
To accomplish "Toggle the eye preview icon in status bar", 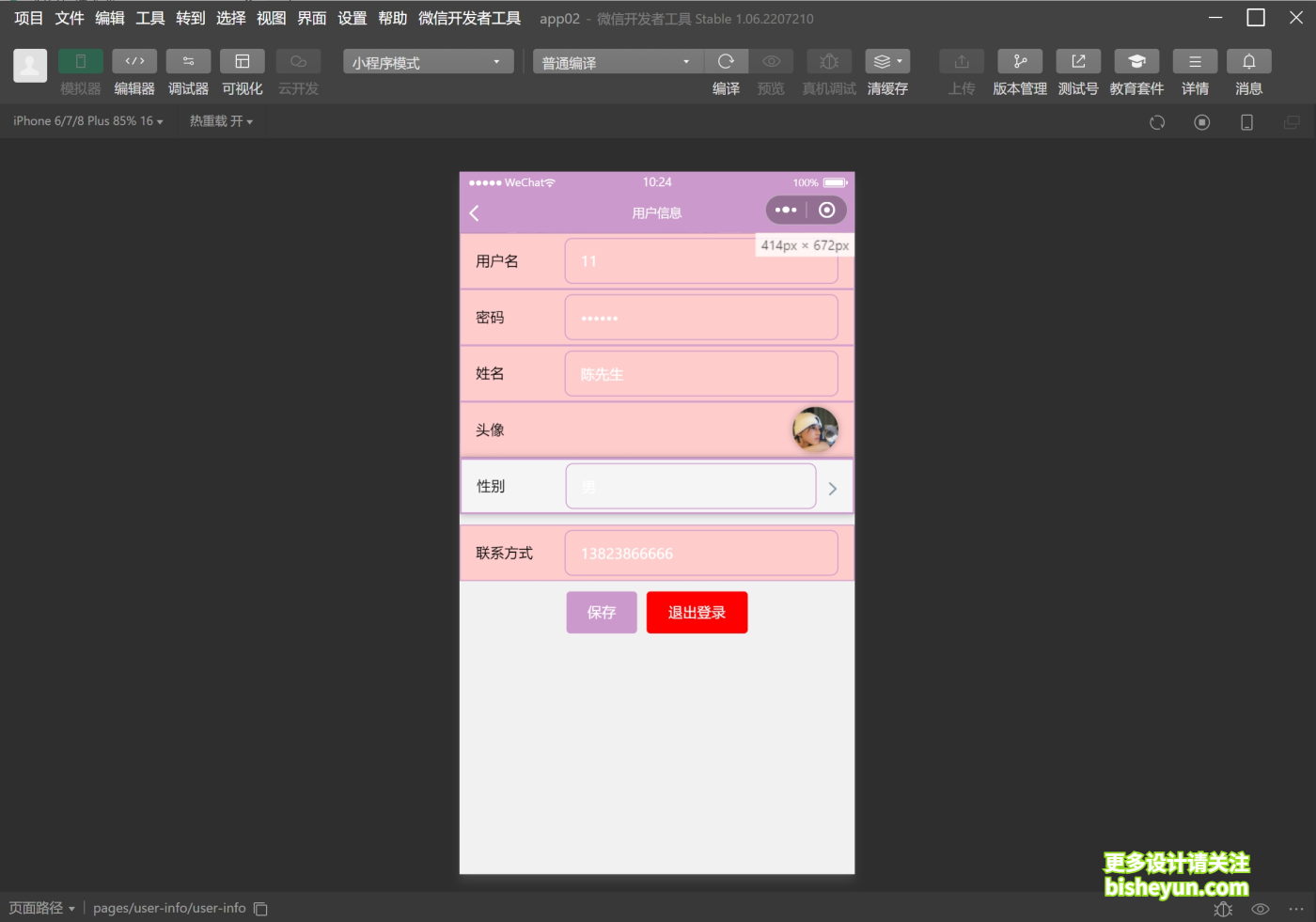I will click(x=1260, y=909).
